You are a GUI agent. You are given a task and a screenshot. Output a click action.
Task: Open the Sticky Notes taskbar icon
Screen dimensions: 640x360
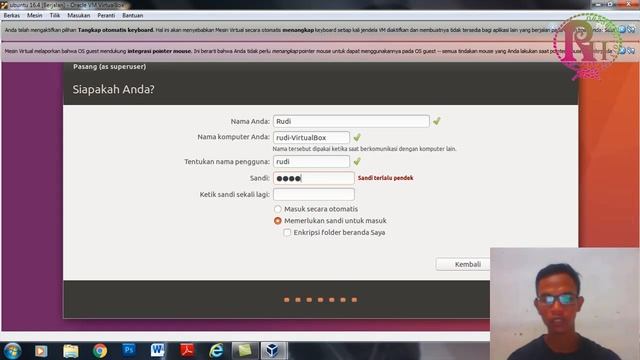(x=245, y=351)
